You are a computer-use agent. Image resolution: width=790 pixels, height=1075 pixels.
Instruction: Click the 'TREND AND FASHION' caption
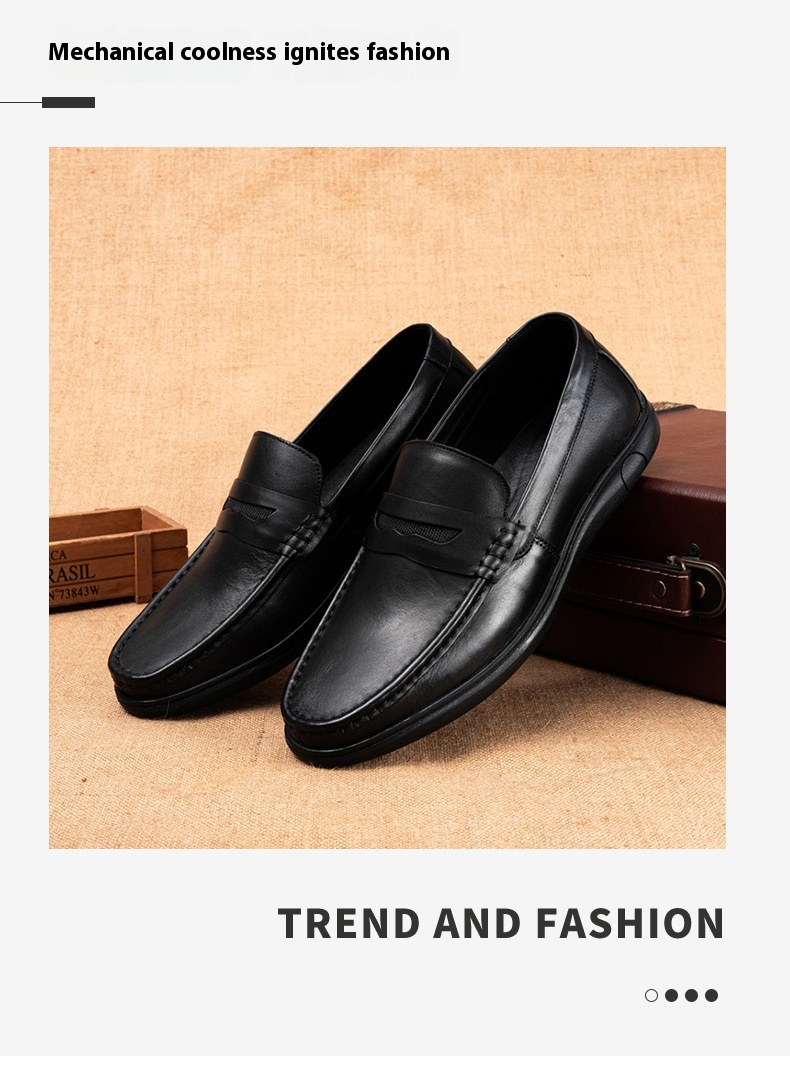501,923
